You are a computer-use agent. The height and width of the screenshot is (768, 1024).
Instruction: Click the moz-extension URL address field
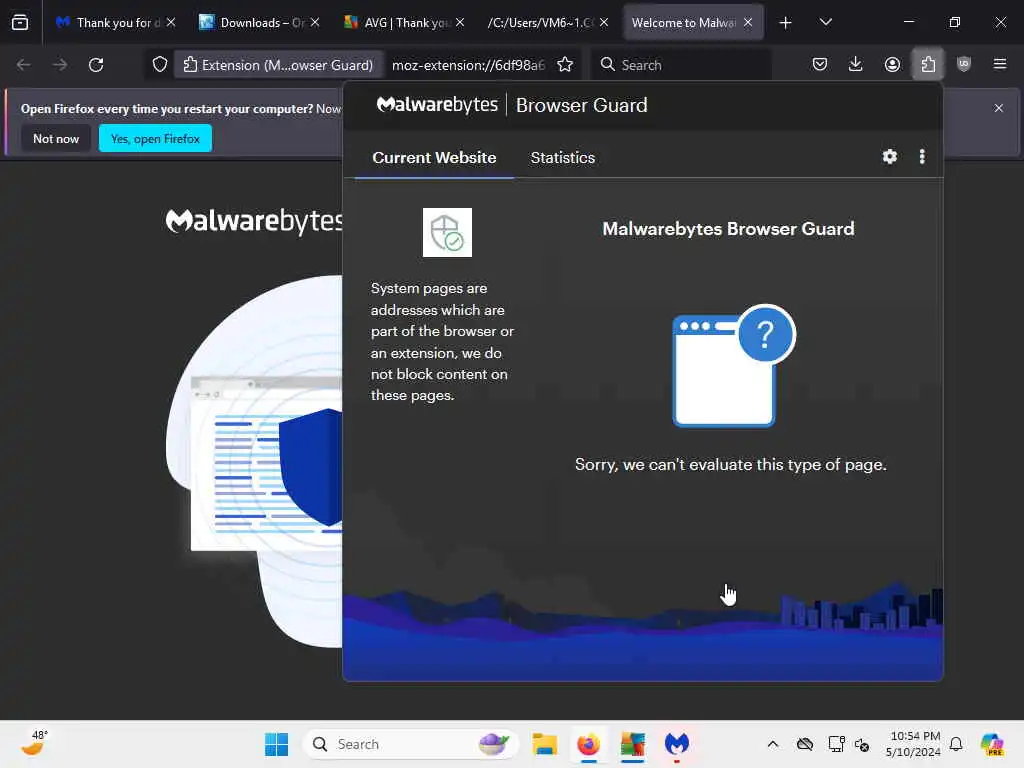click(468, 65)
